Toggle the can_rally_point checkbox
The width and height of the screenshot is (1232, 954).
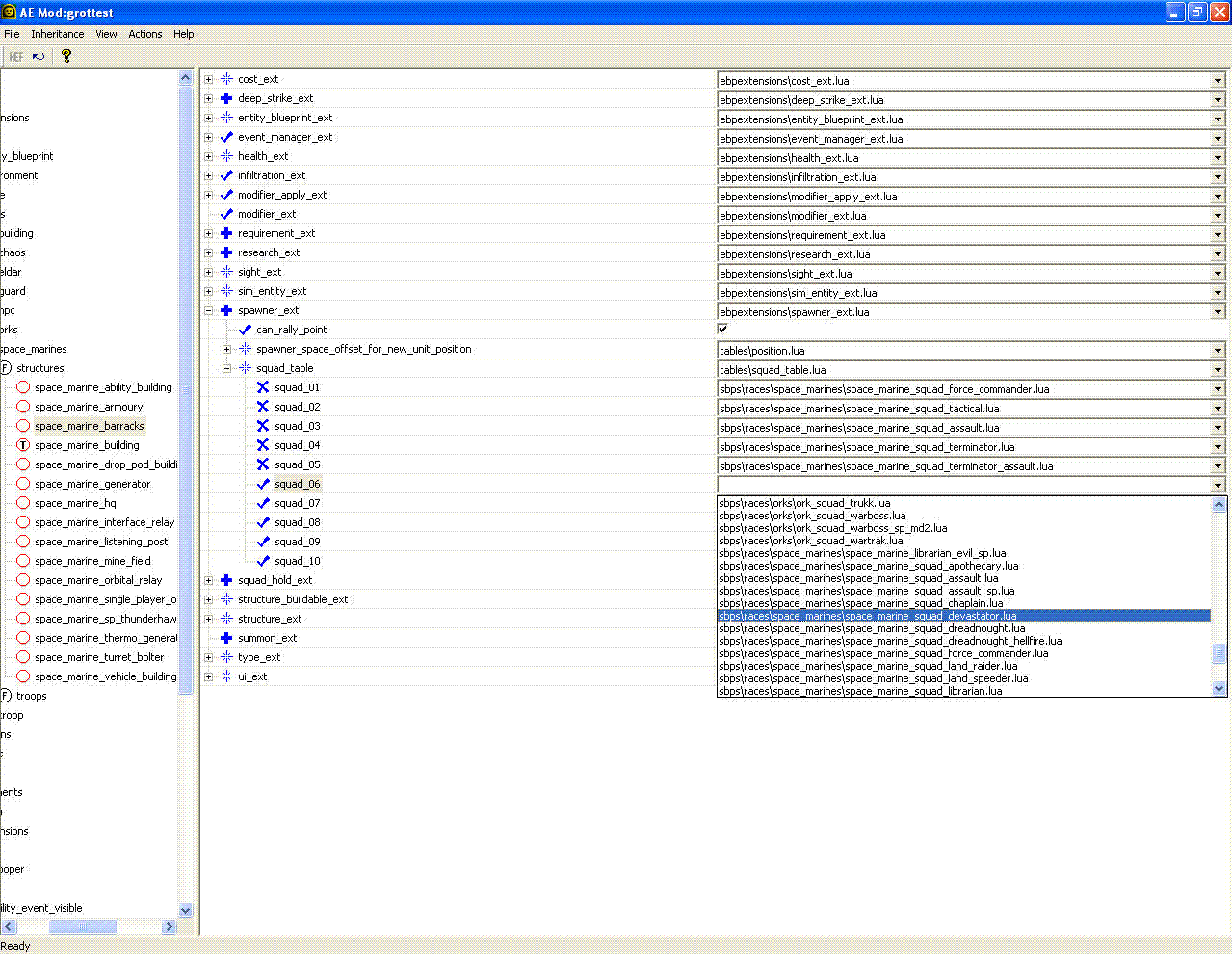(722, 329)
